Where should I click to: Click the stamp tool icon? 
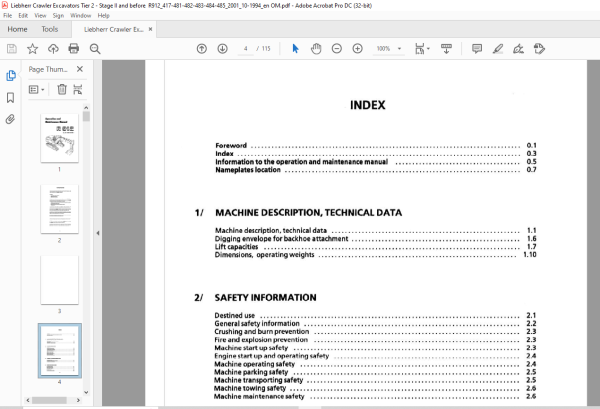point(539,49)
